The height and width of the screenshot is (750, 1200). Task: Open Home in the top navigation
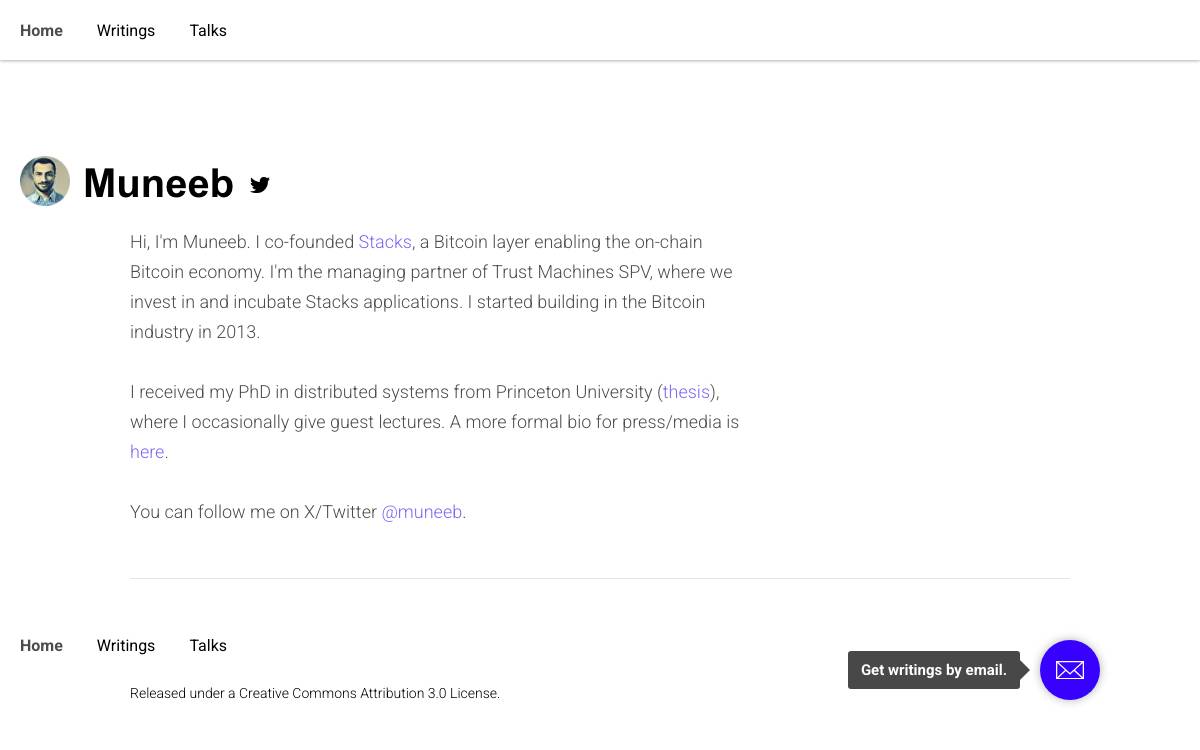pos(41,30)
